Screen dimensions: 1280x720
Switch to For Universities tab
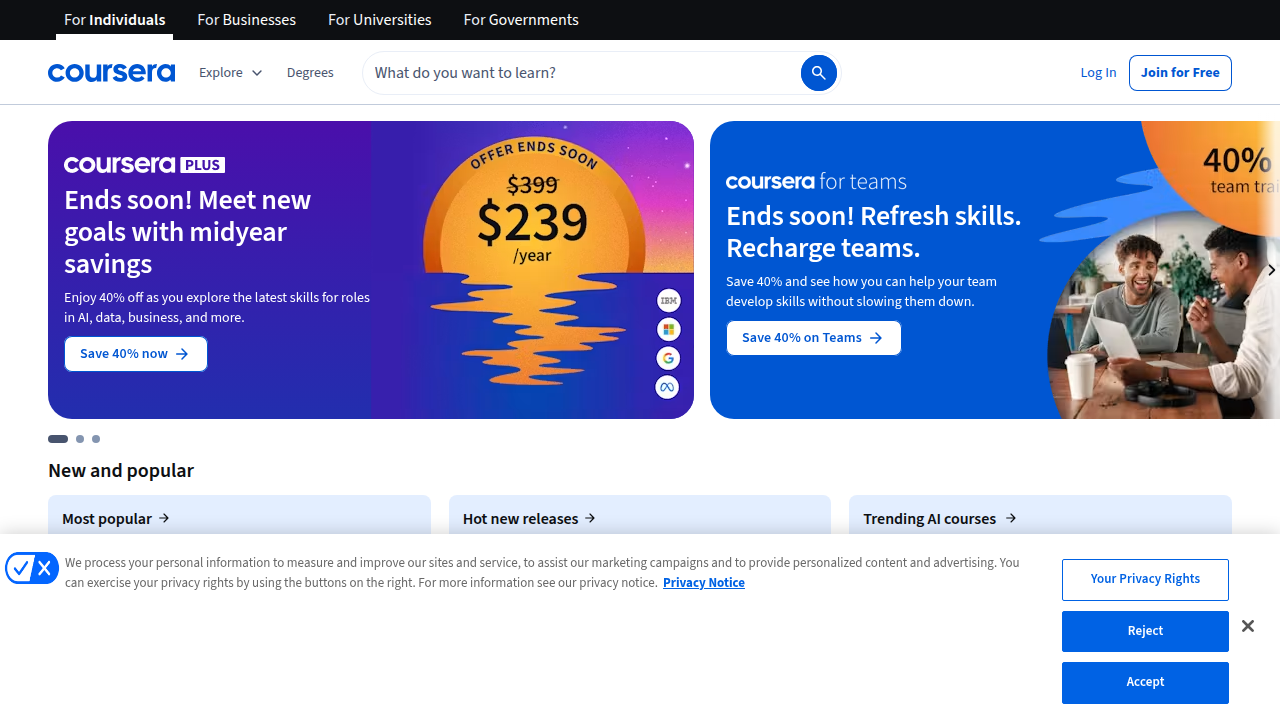(x=380, y=20)
